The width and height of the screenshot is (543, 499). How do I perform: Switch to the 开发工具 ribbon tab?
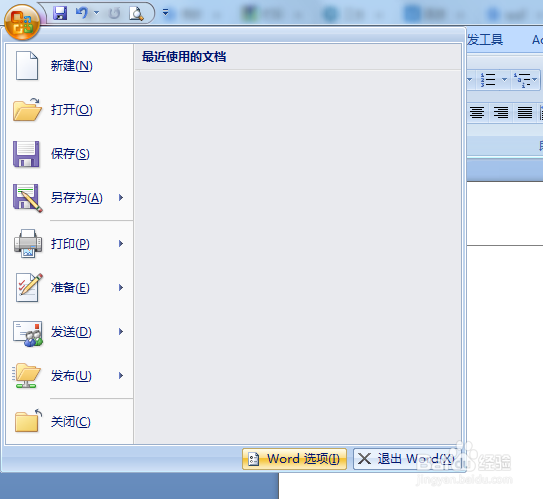coord(485,40)
